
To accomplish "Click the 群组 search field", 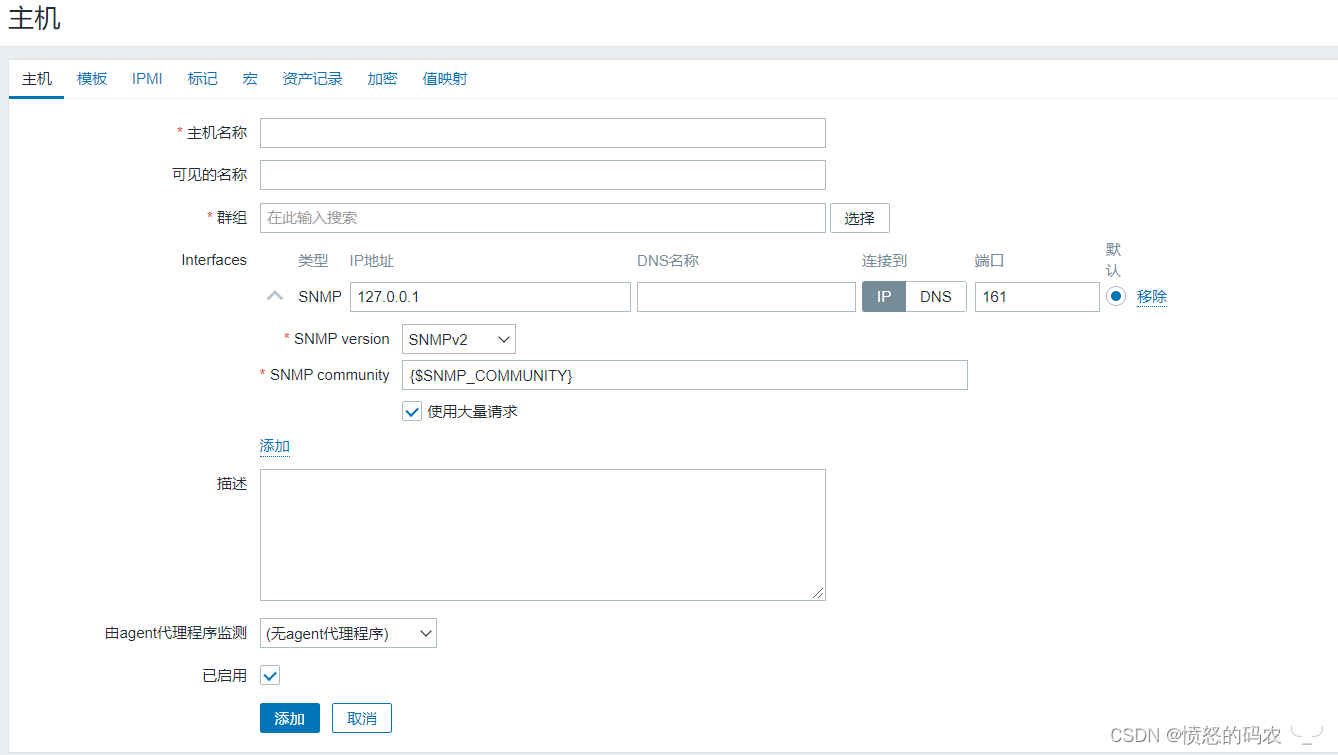I will point(543,218).
